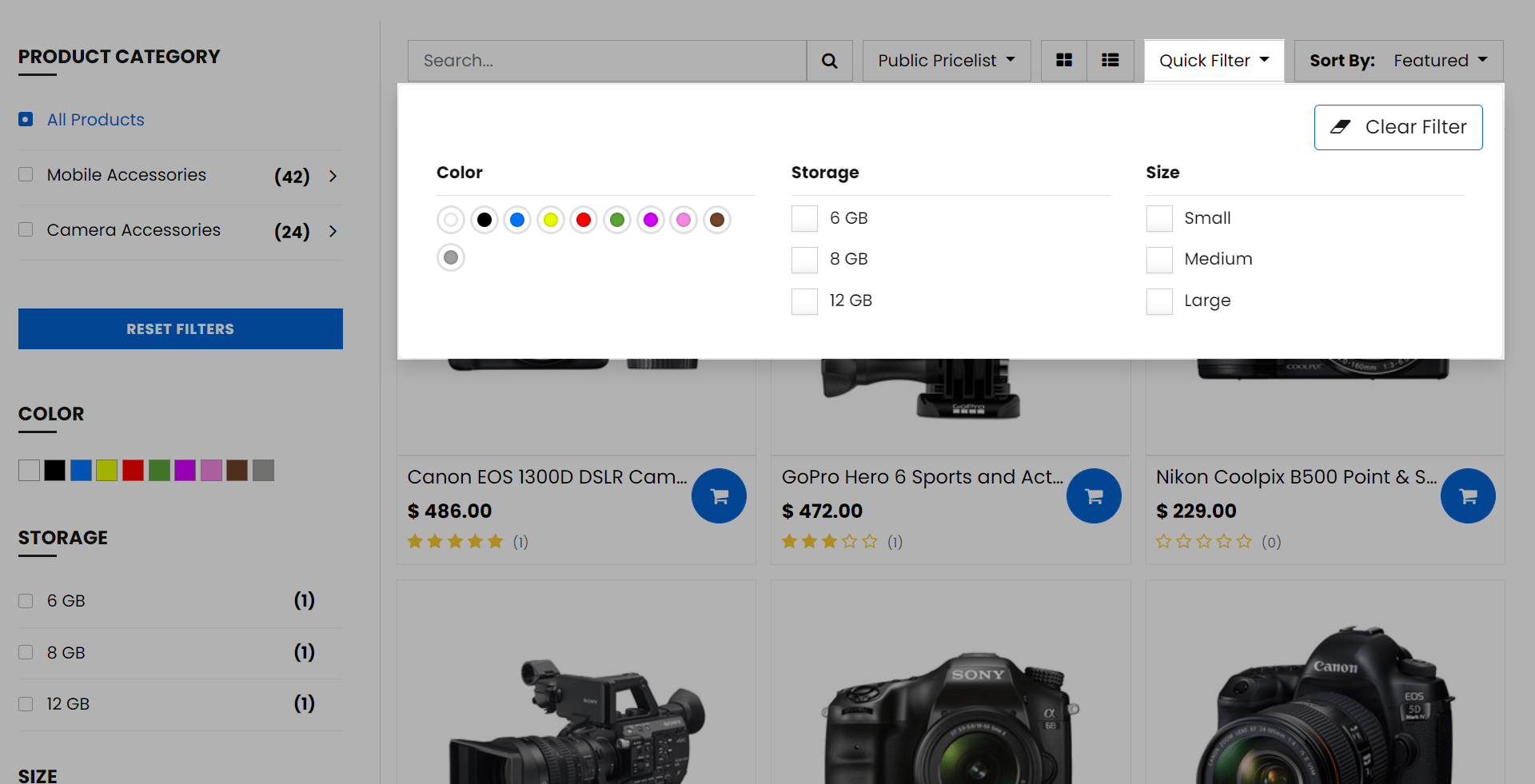Enable the Small size filter
The image size is (1535, 784).
pyautogui.click(x=1159, y=218)
